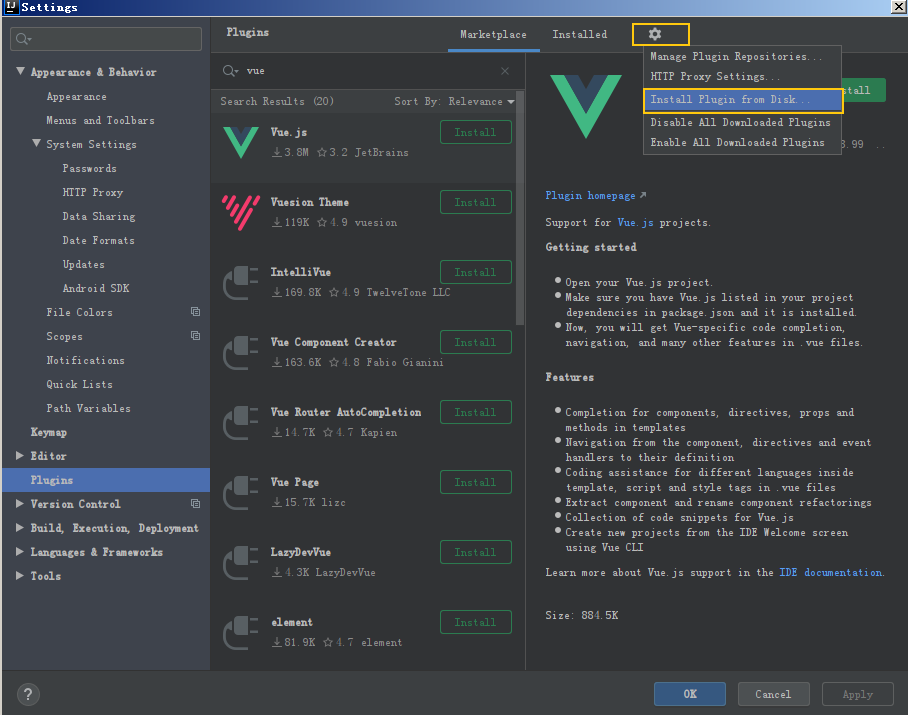Expand the Tools section
Screen dimensions: 908x715
tap(20, 575)
